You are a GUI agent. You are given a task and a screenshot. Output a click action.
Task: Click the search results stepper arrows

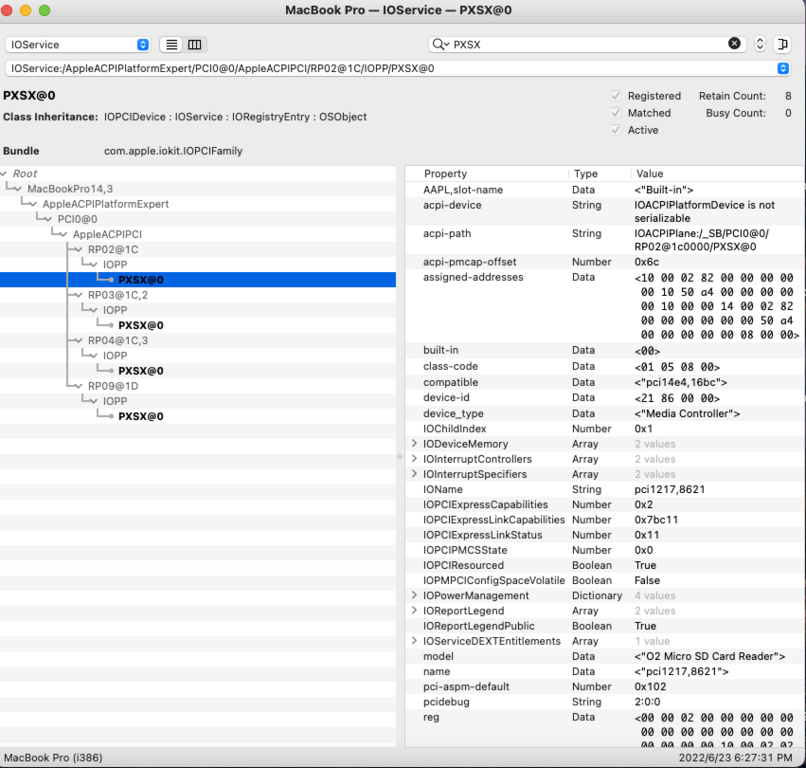(760, 44)
